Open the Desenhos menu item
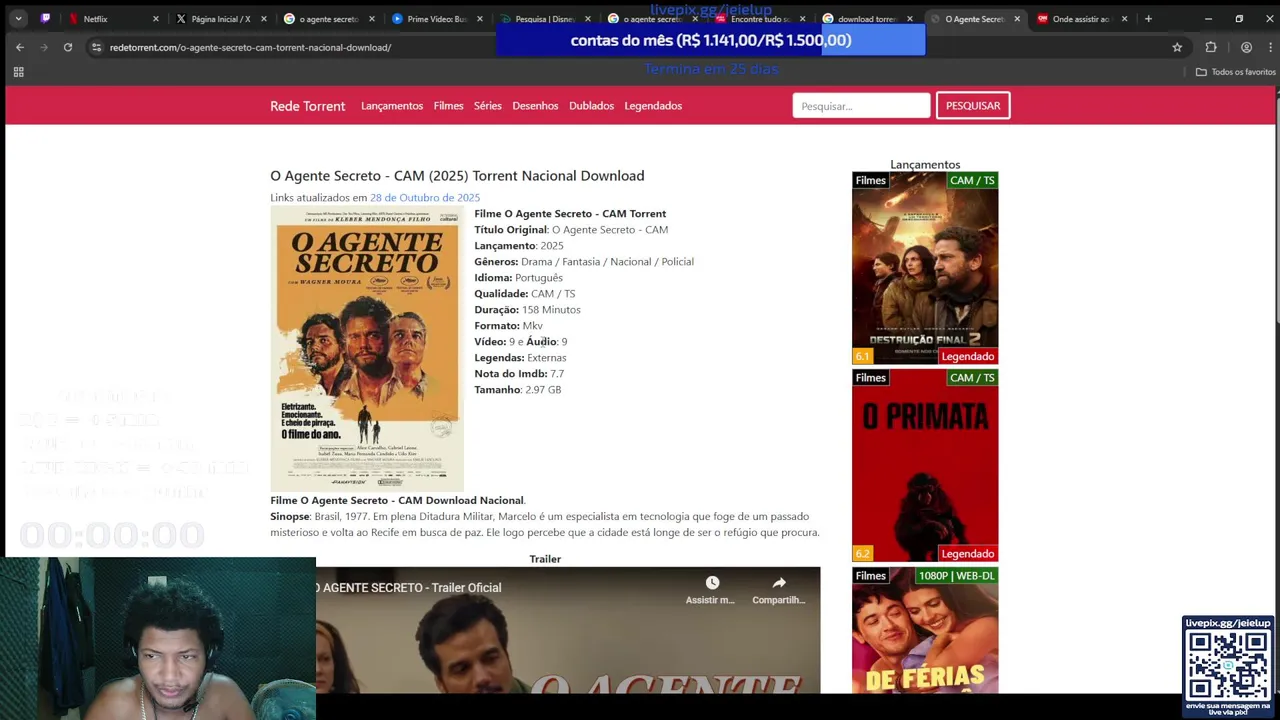This screenshot has height=720, width=1280. click(x=535, y=106)
